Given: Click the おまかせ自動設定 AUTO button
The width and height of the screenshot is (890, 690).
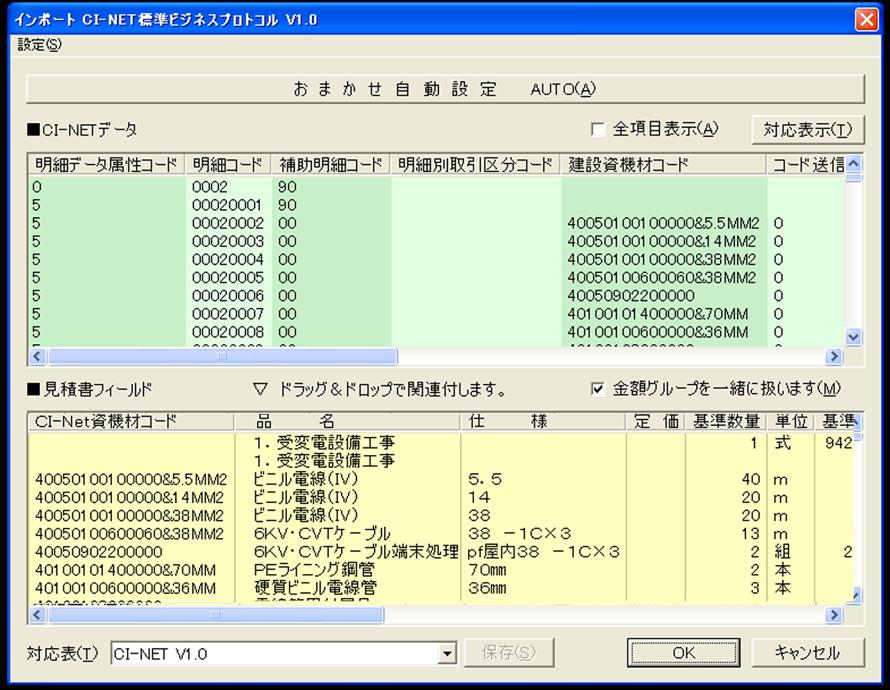Looking at the screenshot, I should (444, 89).
